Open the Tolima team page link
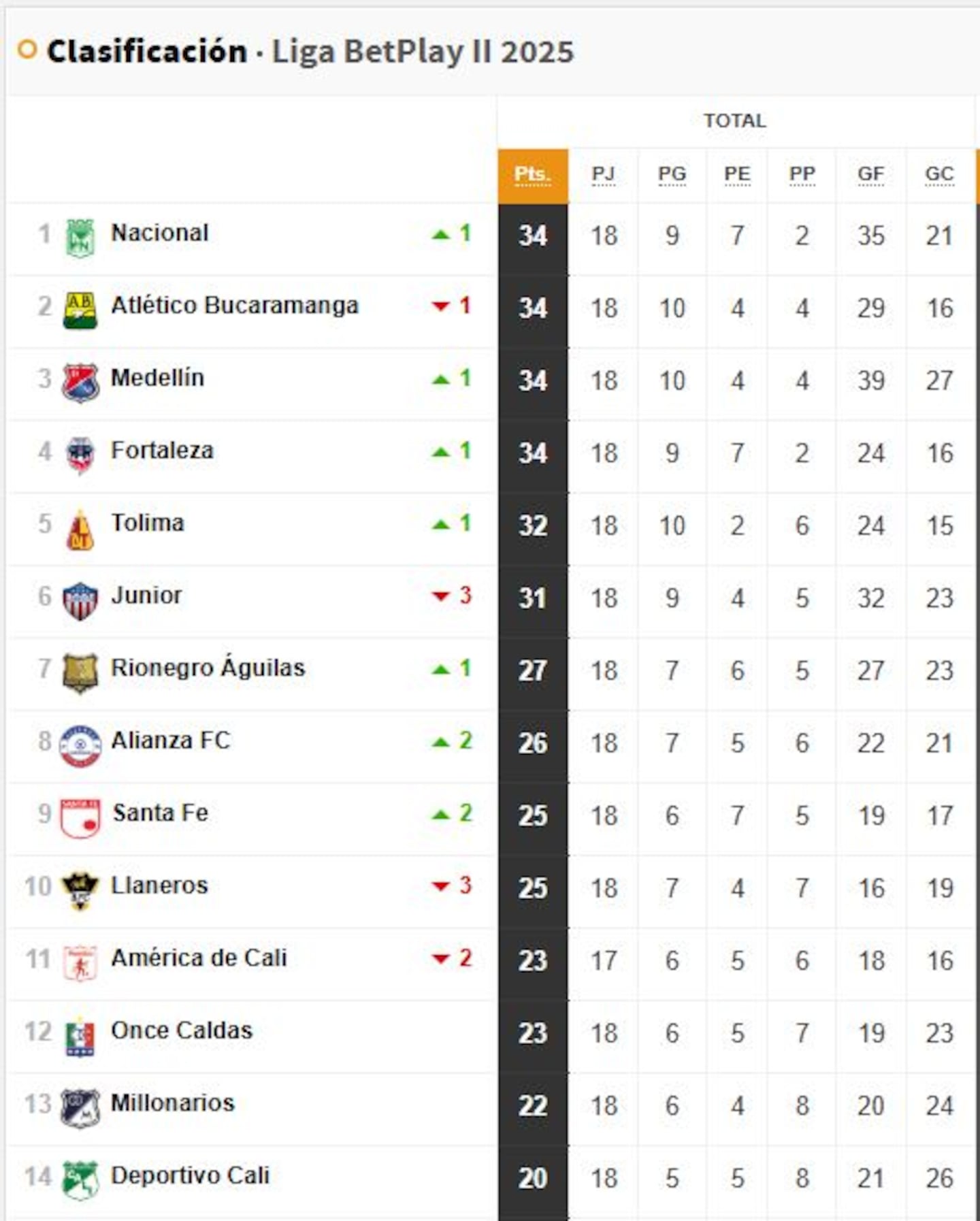The image size is (980, 1221). 146,523
